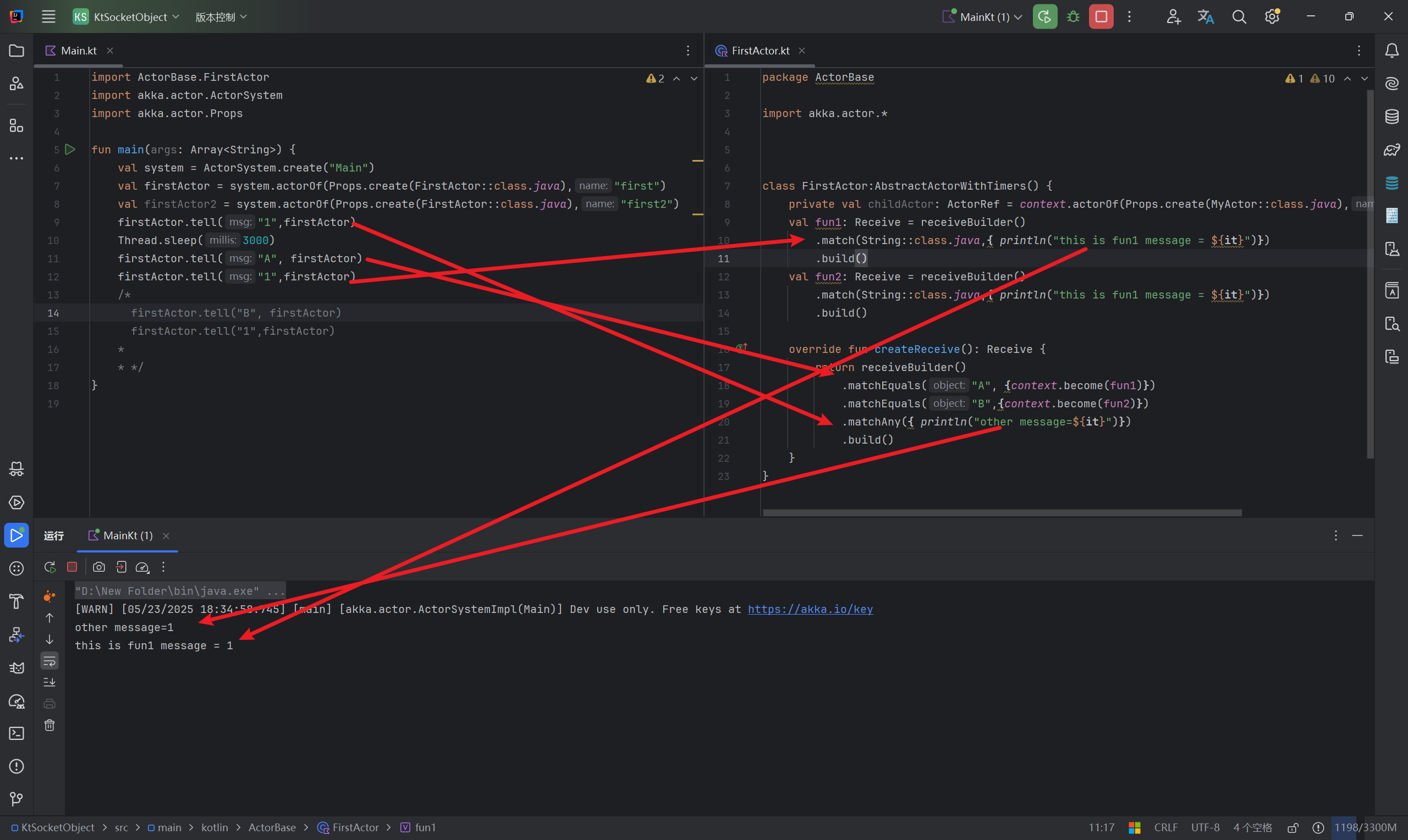Image resolution: width=1408 pixels, height=840 pixels.
Task: Switch to the Main.kt editor tab
Action: coord(79,51)
